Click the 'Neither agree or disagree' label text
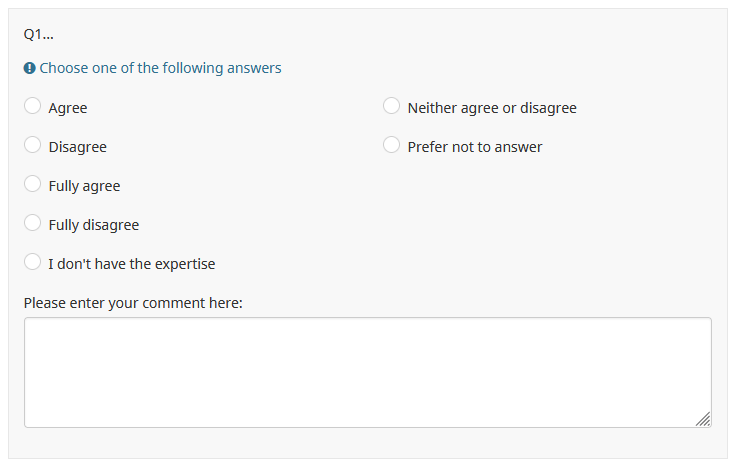The height and width of the screenshot is (469, 738). pyautogui.click(x=492, y=108)
